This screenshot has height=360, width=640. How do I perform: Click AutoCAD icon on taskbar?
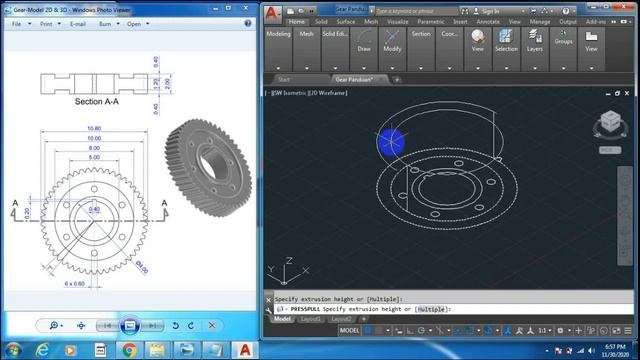tap(245, 350)
